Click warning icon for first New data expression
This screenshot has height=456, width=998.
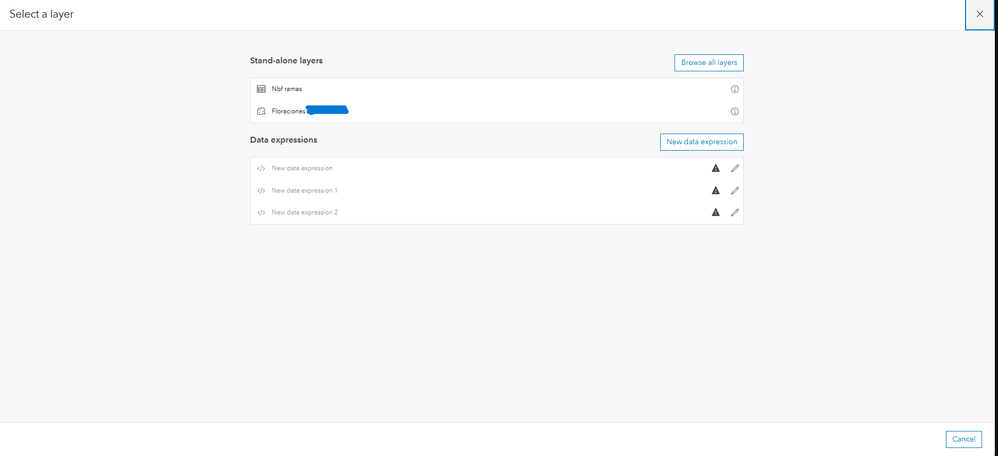(x=715, y=168)
